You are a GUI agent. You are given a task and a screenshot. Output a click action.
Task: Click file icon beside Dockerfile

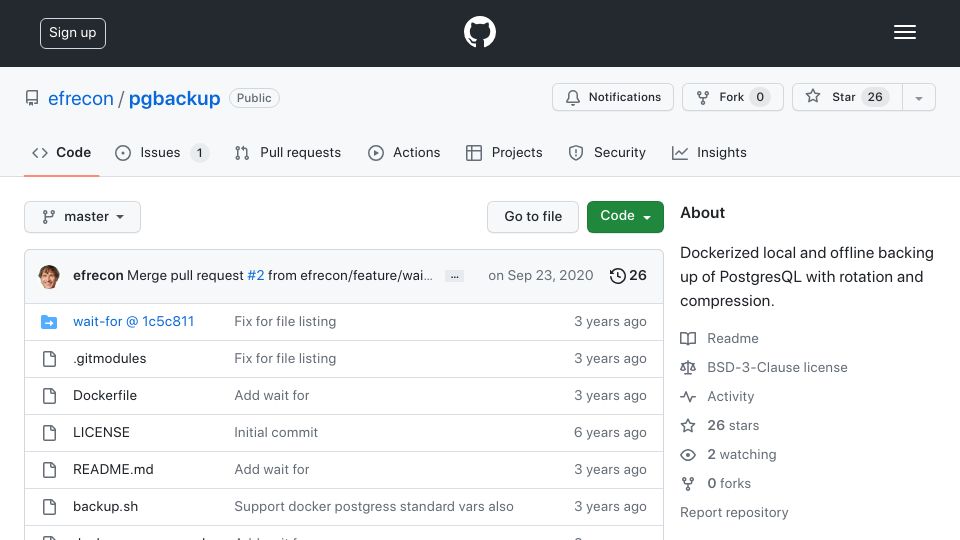[x=50, y=396]
